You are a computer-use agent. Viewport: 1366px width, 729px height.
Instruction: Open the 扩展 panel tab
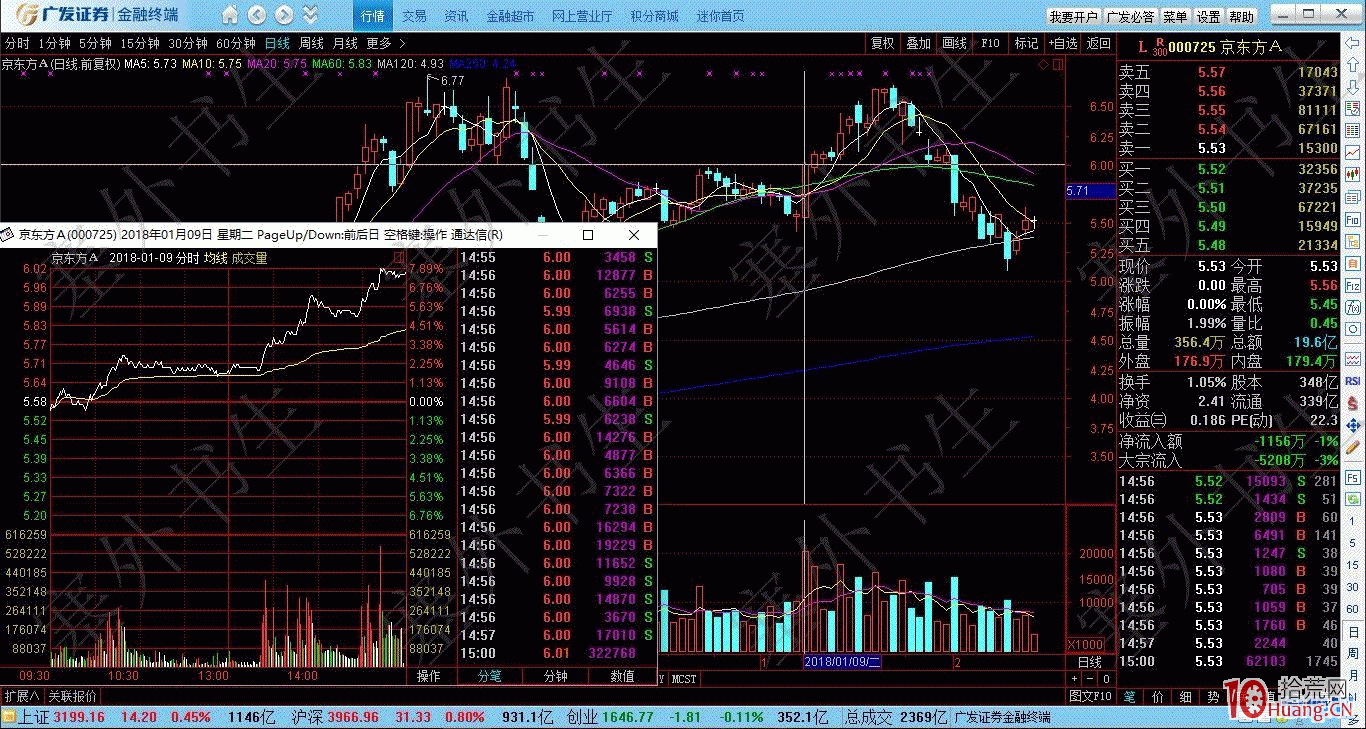[21, 696]
